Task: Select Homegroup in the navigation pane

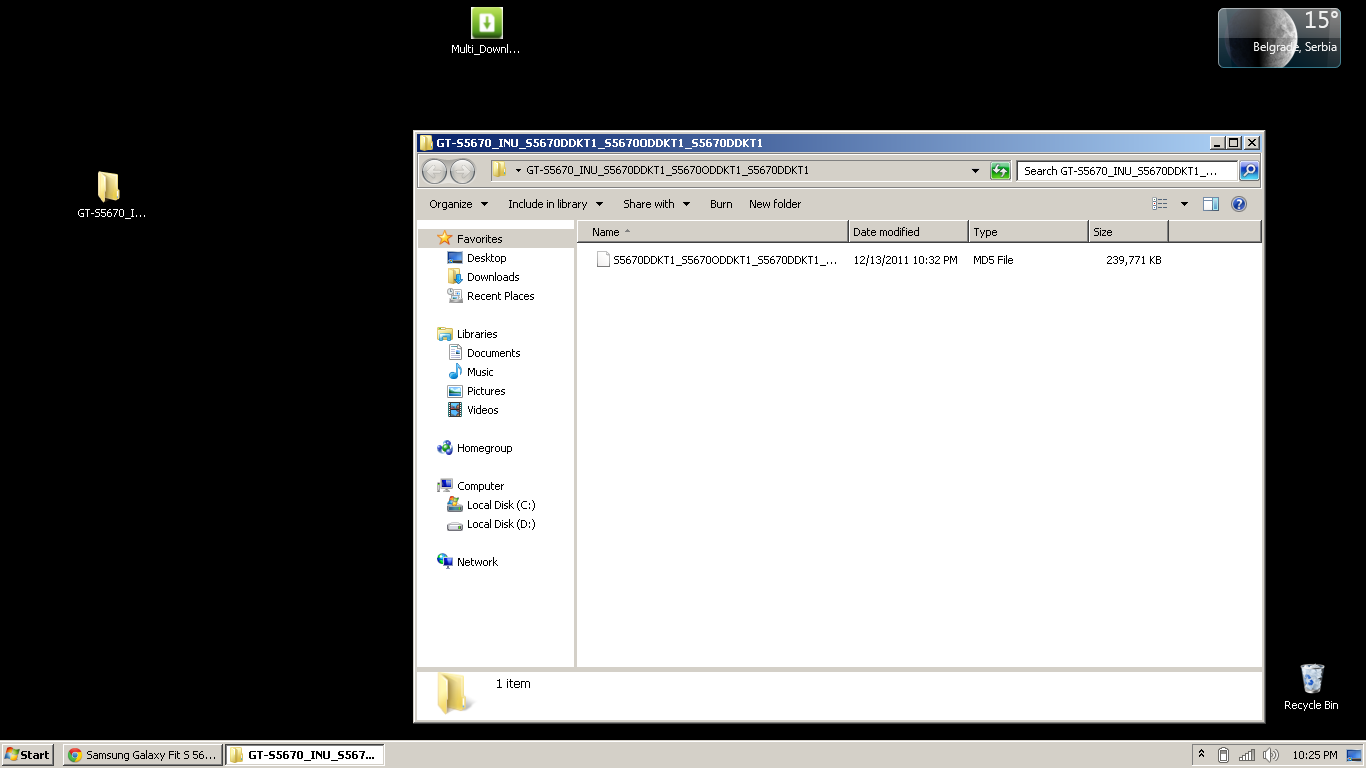Action: click(x=484, y=448)
